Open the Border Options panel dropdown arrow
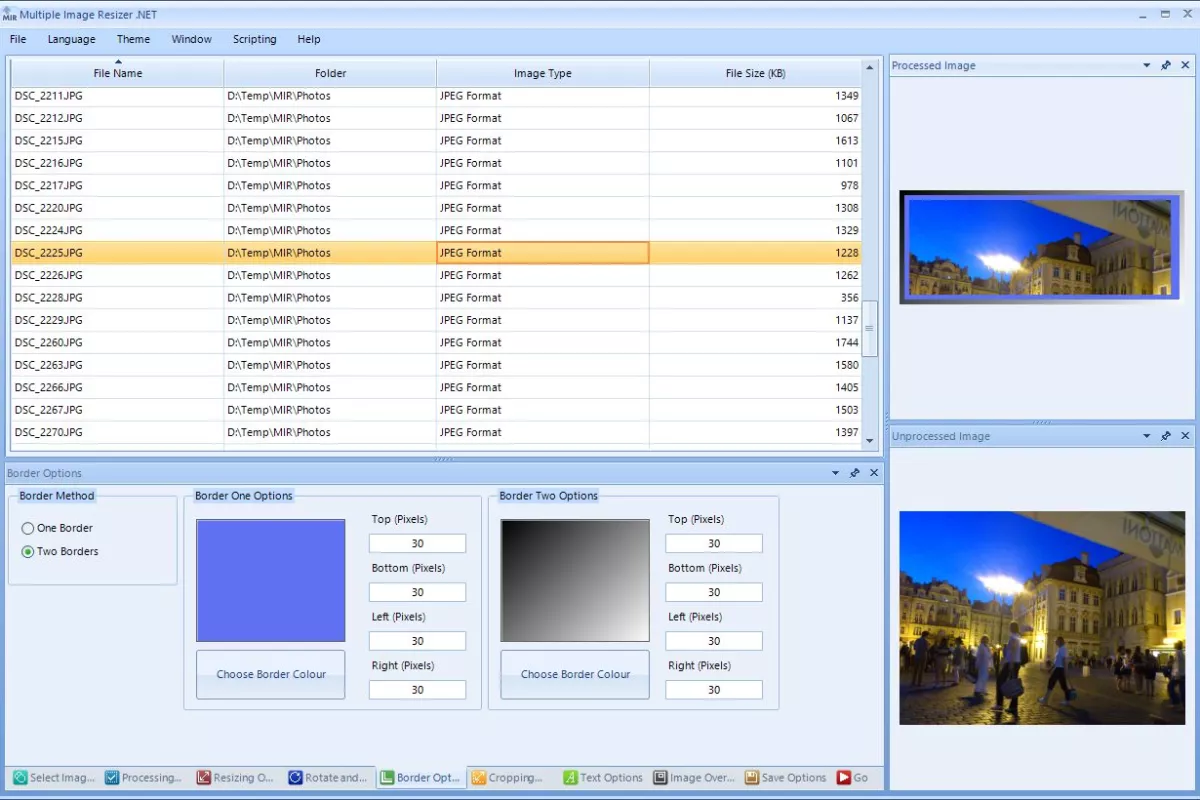Image resolution: width=1200 pixels, height=800 pixels. [836, 472]
